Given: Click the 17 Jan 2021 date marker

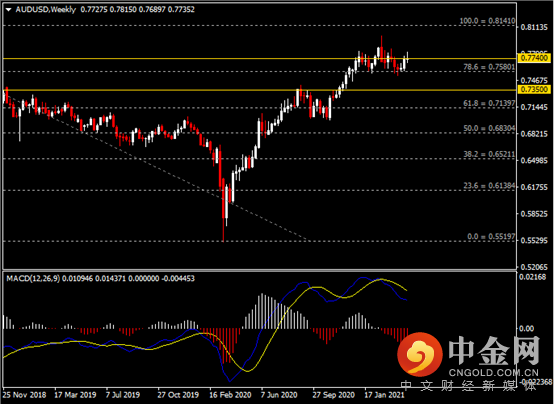Looking at the screenshot, I should coord(385,395).
